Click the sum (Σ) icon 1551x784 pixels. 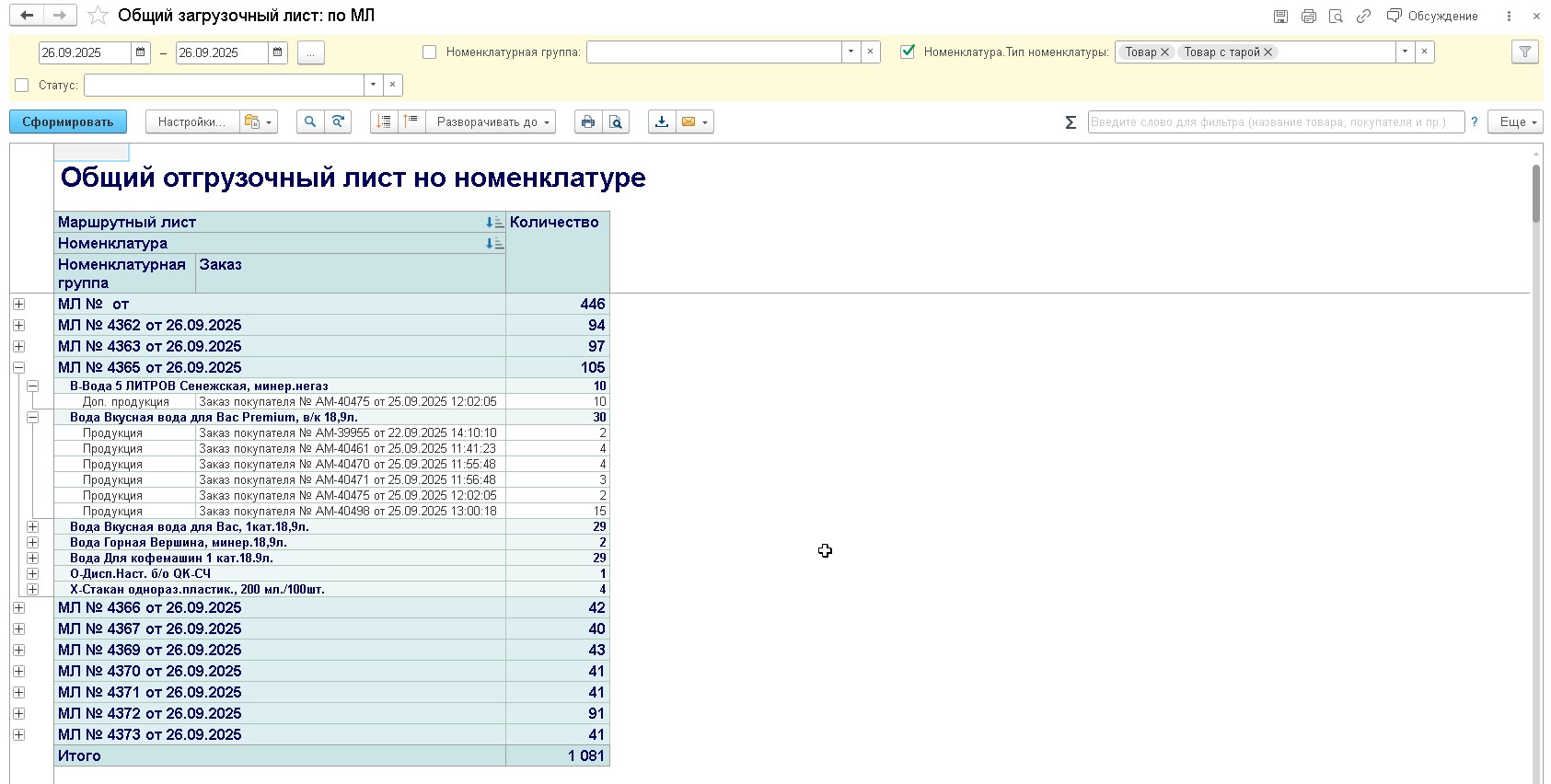1071,122
